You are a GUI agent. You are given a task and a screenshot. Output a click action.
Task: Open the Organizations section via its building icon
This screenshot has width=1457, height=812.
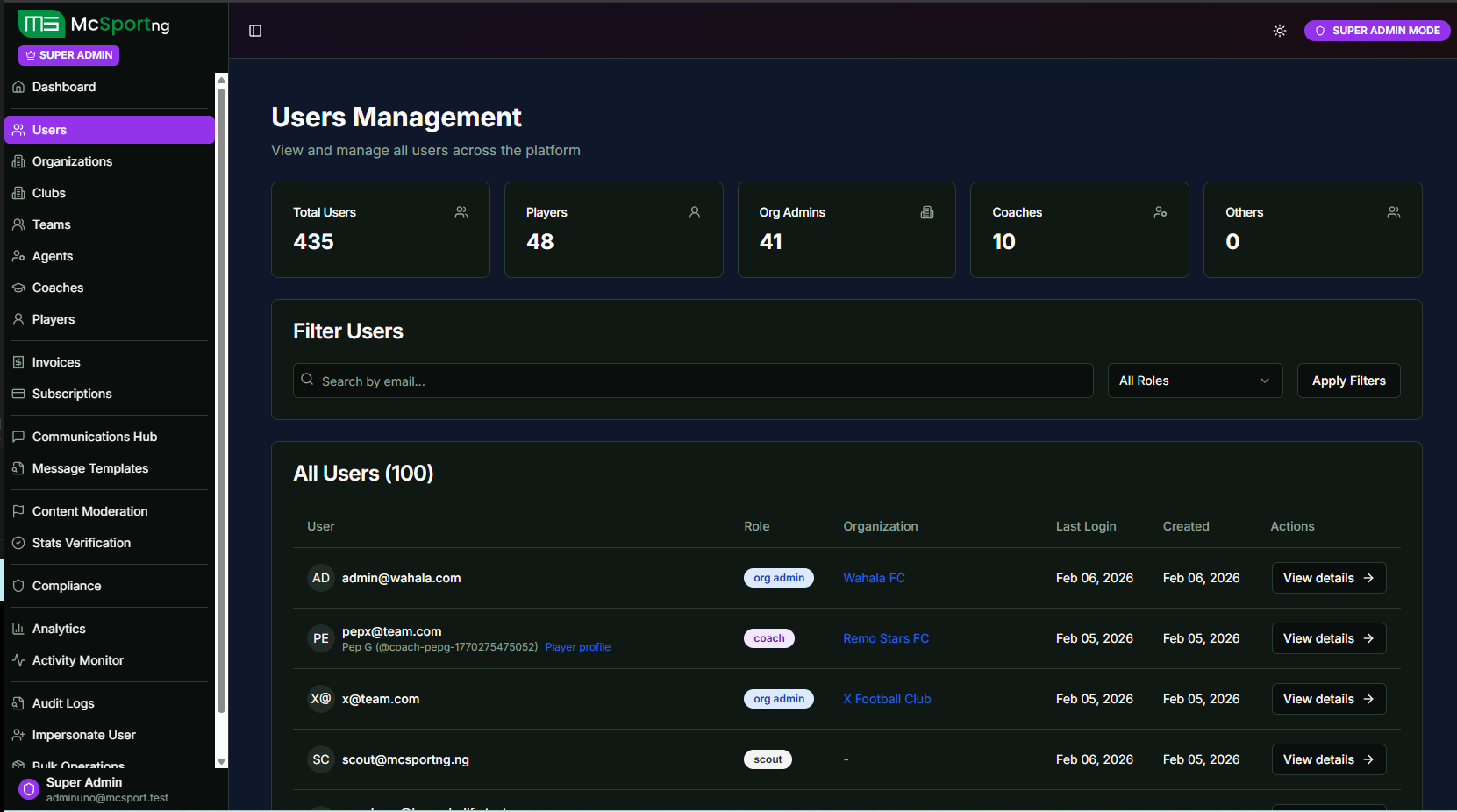point(18,161)
